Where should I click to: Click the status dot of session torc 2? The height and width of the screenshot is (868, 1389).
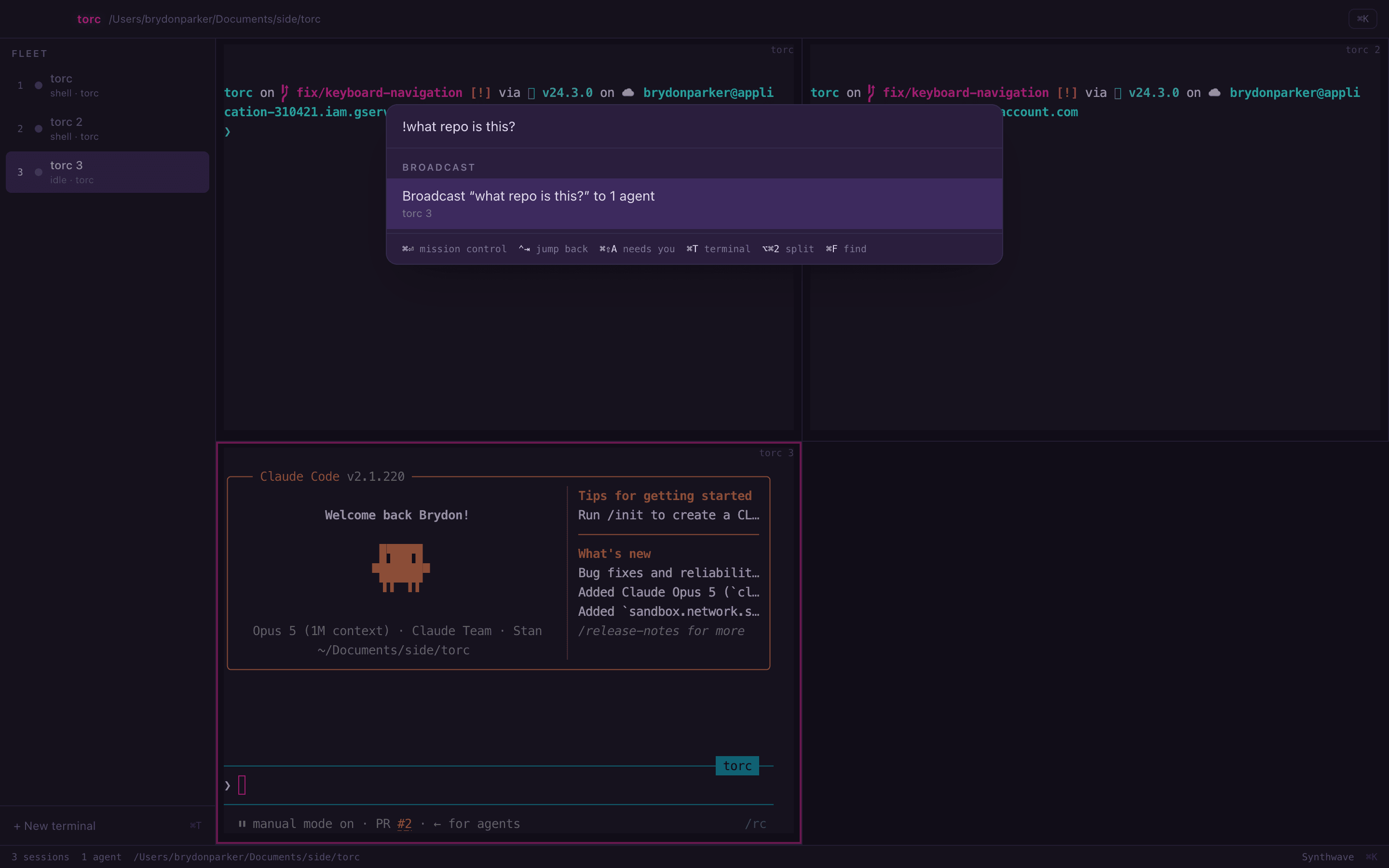coord(39,129)
